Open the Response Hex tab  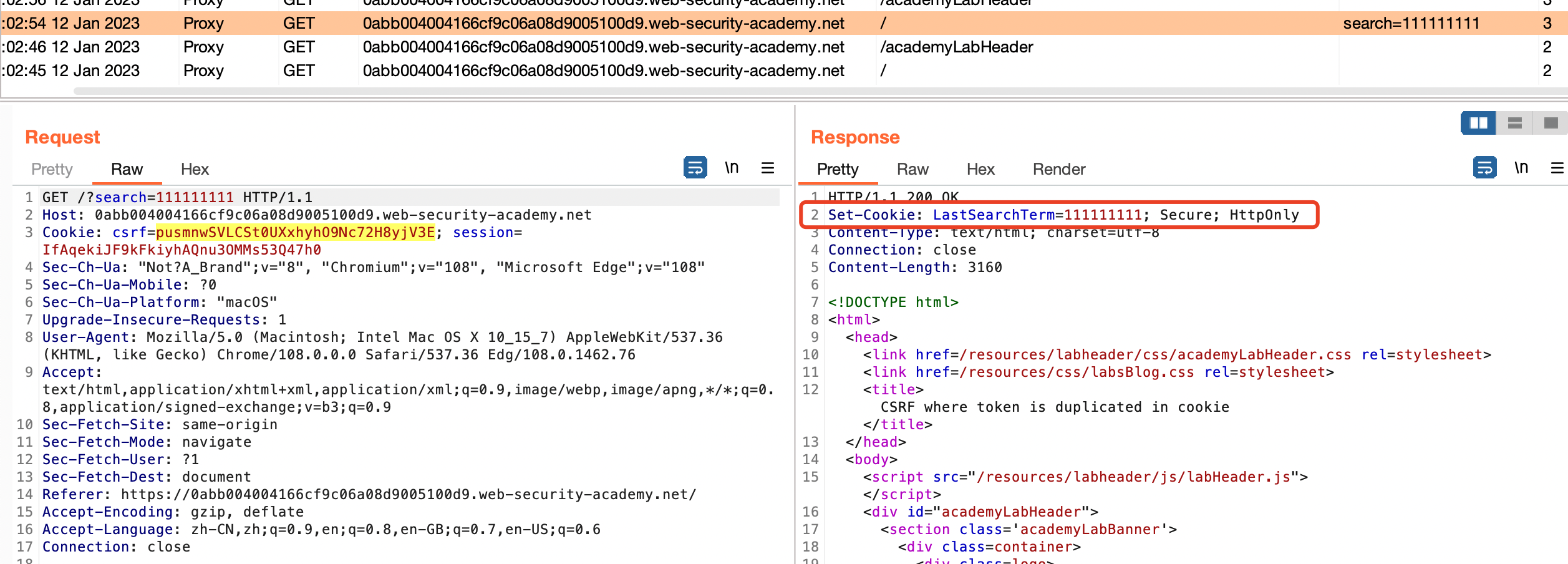[x=980, y=169]
